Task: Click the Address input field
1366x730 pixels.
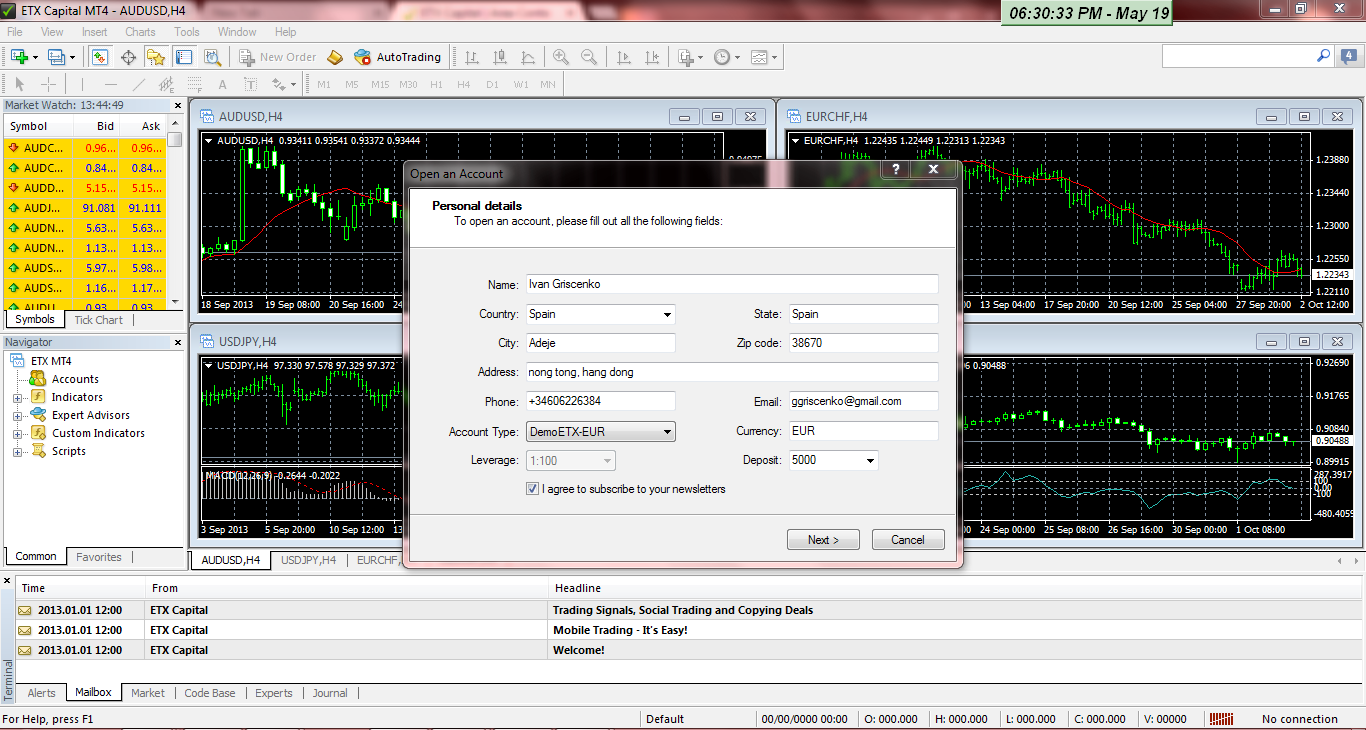Action: 732,372
